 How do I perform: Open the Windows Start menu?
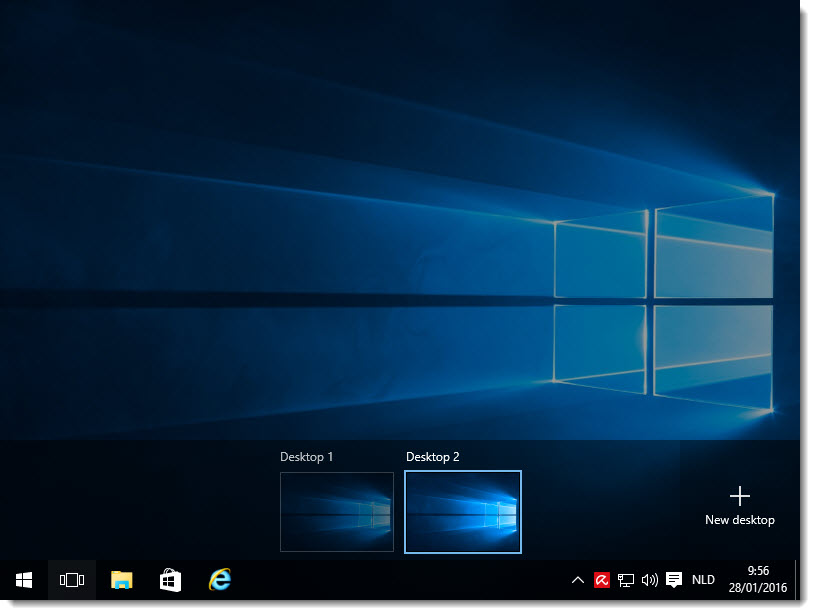pyautogui.click(x=24, y=580)
